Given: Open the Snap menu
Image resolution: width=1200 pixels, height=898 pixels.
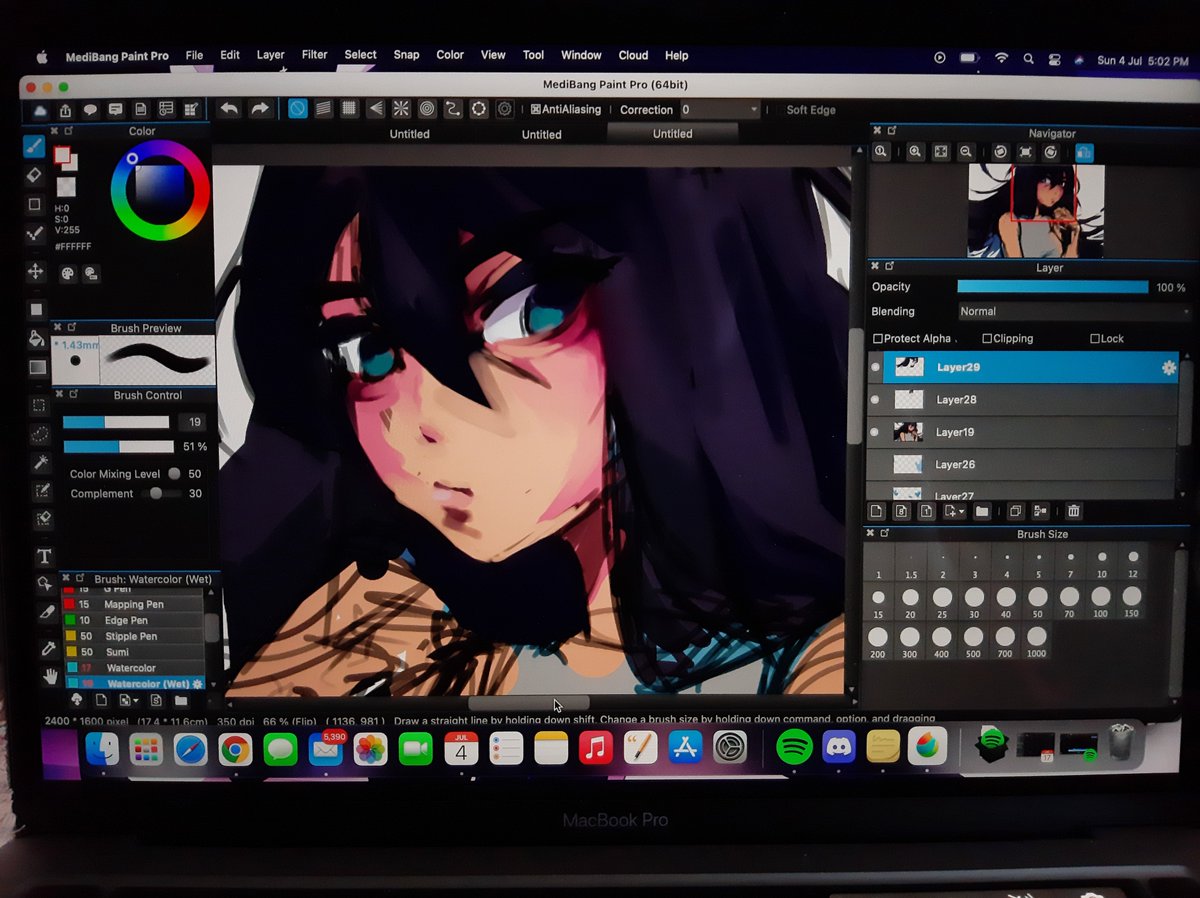Looking at the screenshot, I should [406, 55].
